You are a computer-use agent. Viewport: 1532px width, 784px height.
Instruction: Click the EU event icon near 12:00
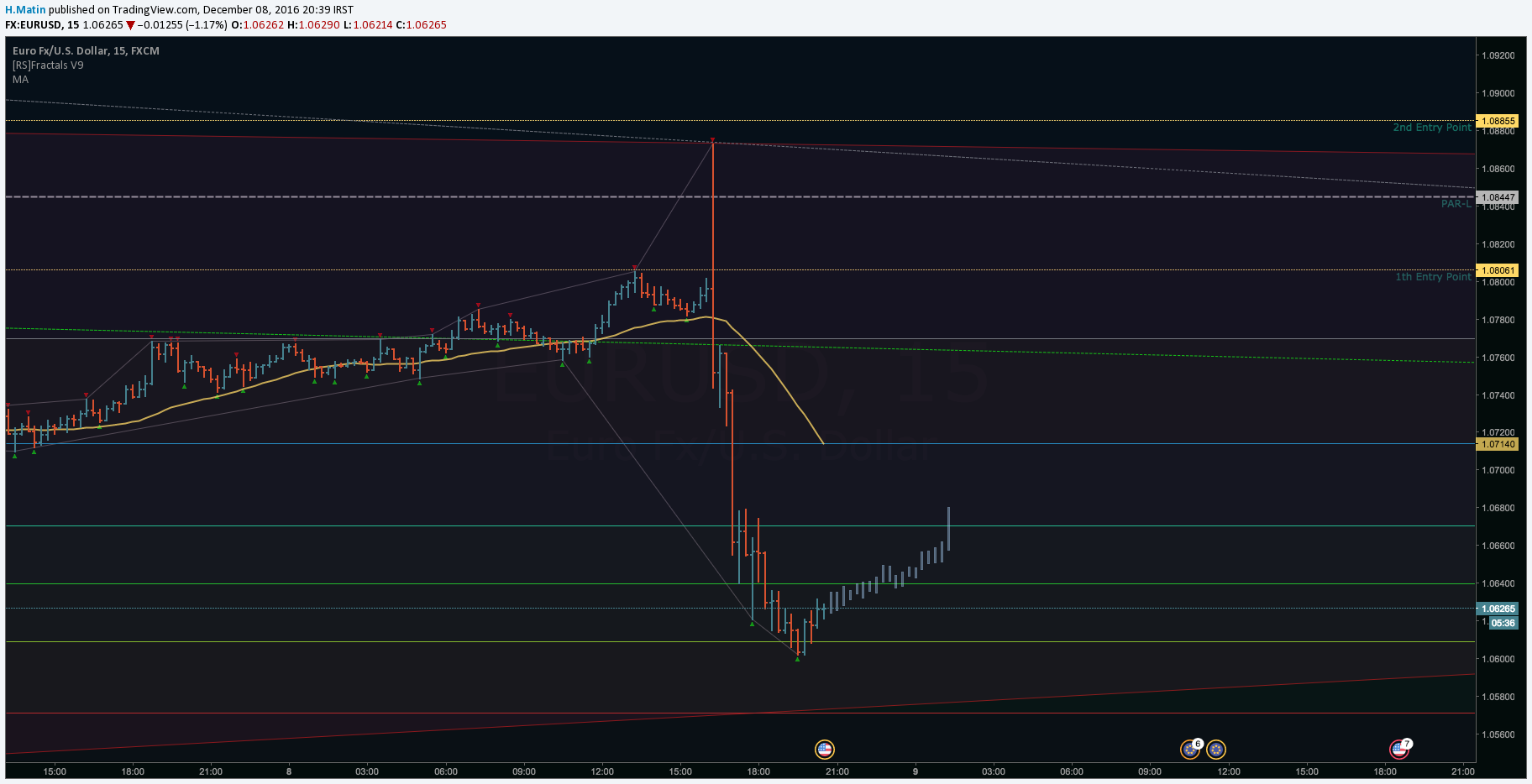(x=1216, y=750)
